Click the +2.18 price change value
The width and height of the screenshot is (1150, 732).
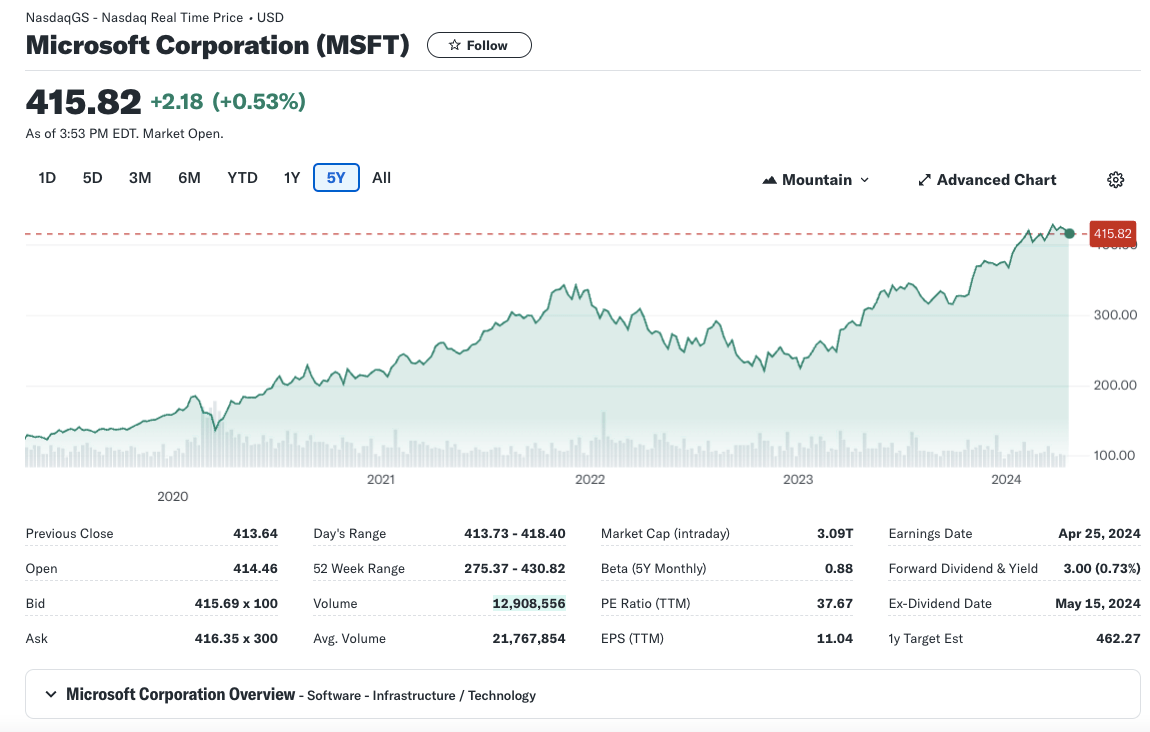point(177,101)
